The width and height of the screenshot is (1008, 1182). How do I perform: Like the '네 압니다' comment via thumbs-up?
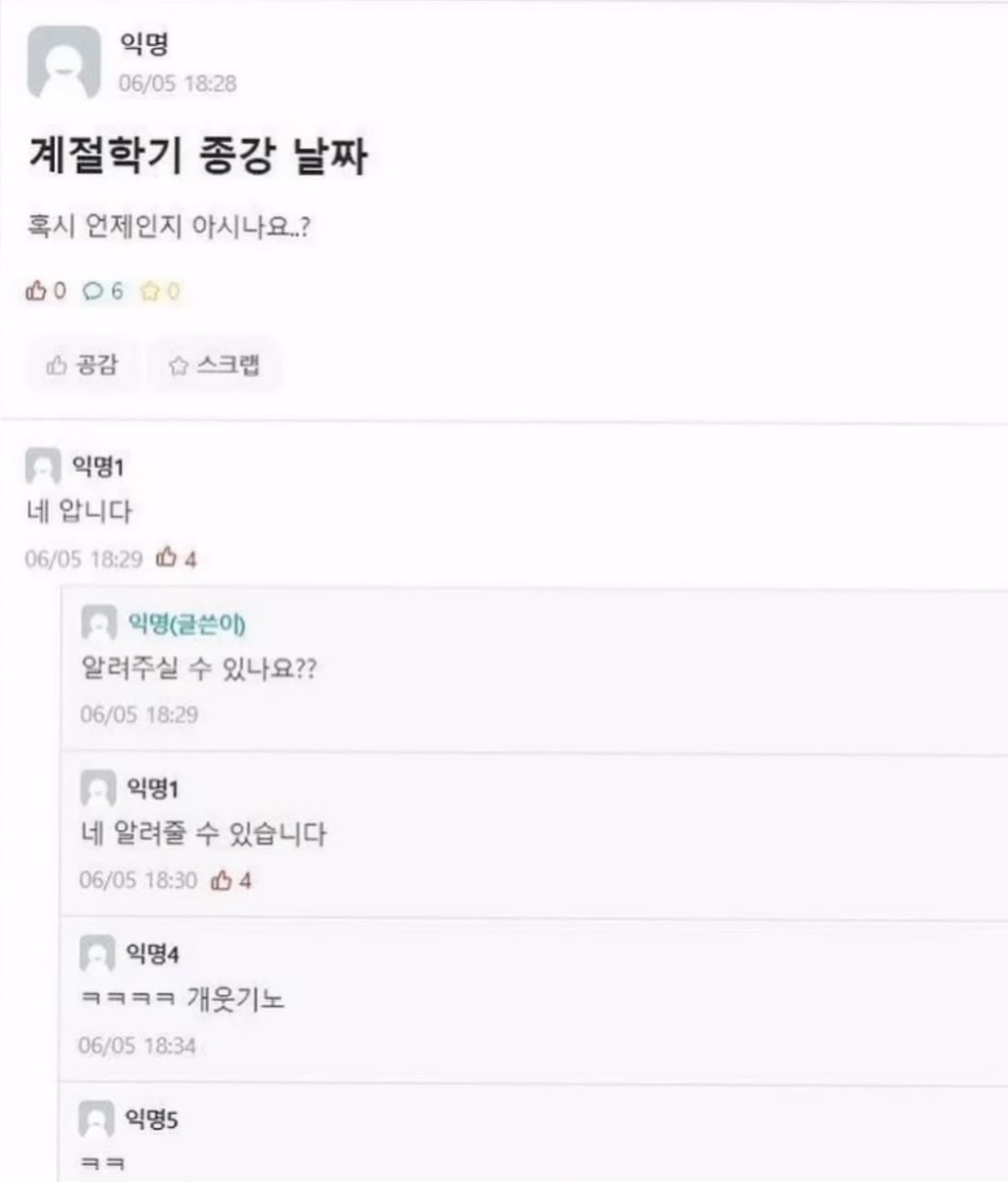166,558
